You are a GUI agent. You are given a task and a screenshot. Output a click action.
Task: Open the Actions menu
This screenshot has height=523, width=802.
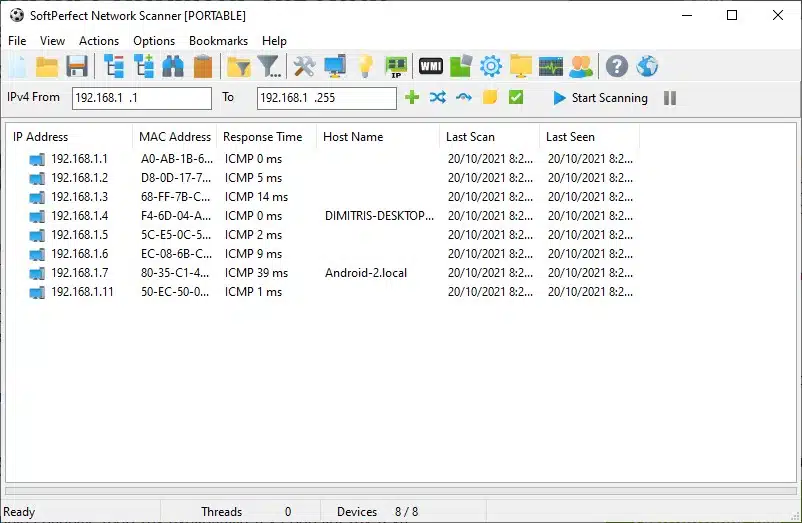[x=99, y=41]
